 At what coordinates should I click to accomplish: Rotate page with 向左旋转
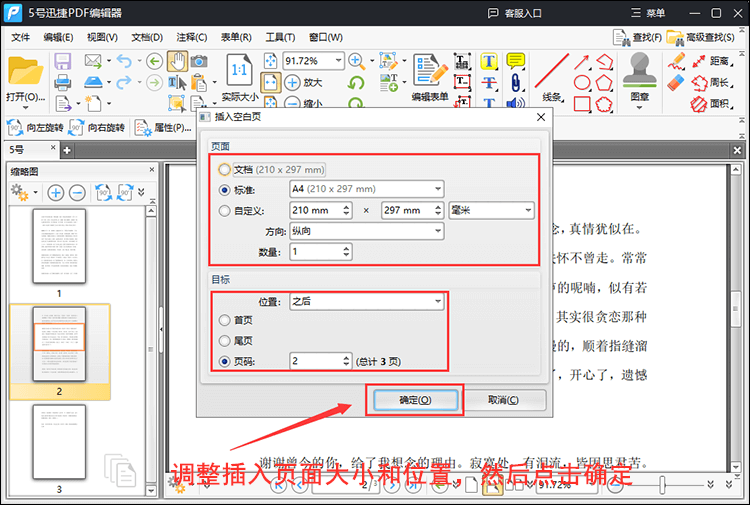[35, 128]
